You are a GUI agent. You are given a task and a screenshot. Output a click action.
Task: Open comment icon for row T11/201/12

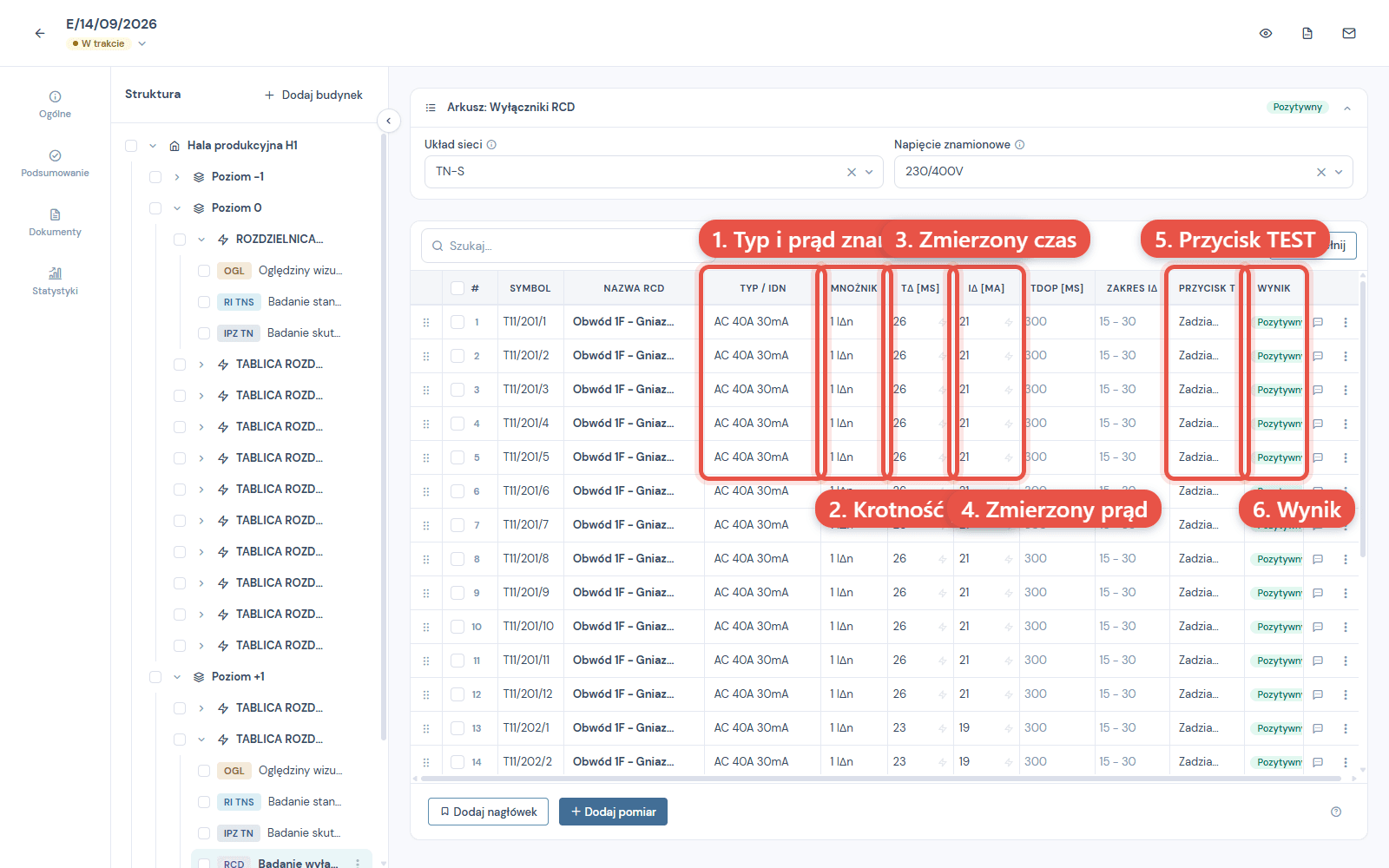click(x=1318, y=694)
